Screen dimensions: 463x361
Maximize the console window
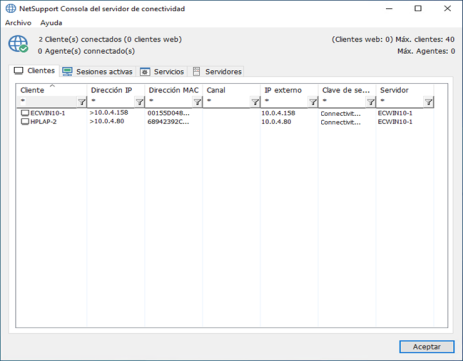418,9
